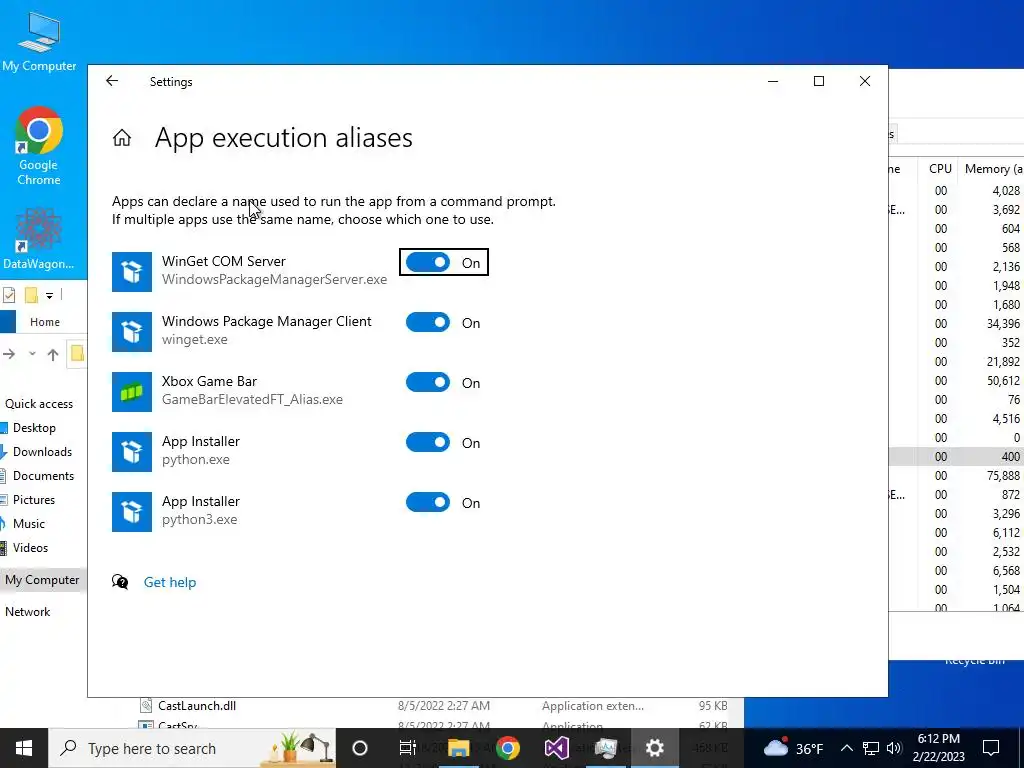Click File Explorer forward arrow
This screenshot has width=1024, height=768.
(x=9, y=354)
